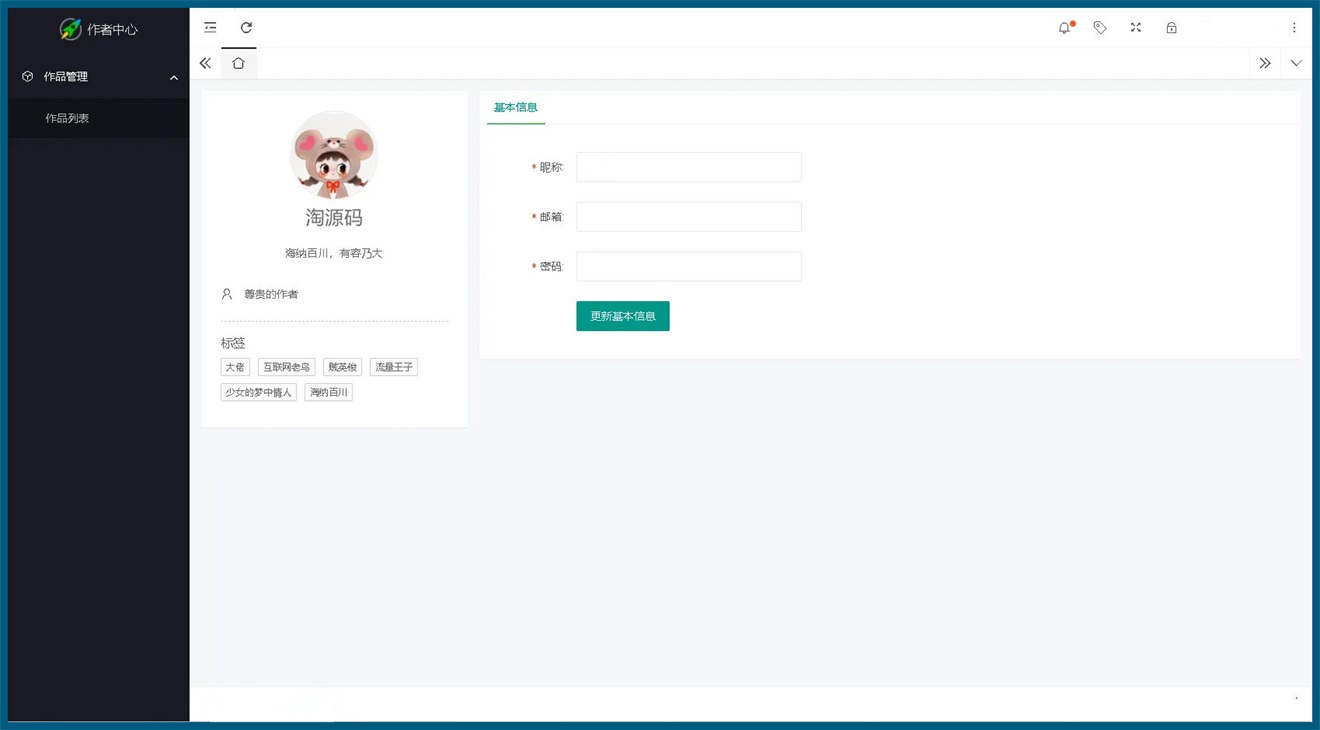
Task: Collapse the sidebar with the menu fold icon
Action: pyautogui.click(x=210, y=28)
